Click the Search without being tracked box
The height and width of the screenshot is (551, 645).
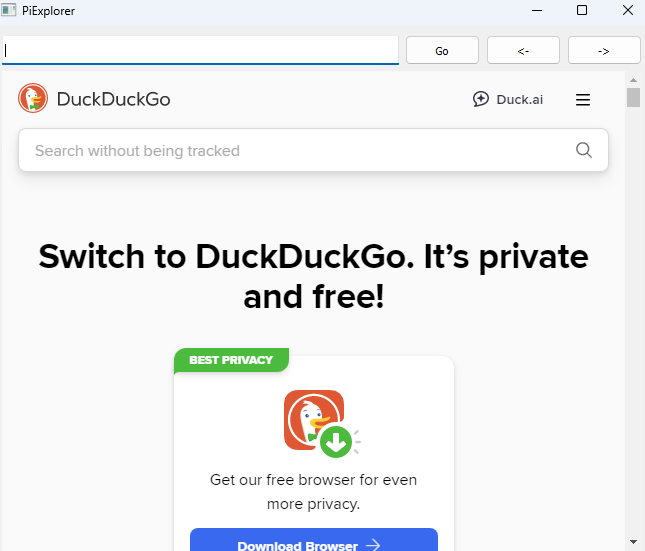click(x=313, y=150)
